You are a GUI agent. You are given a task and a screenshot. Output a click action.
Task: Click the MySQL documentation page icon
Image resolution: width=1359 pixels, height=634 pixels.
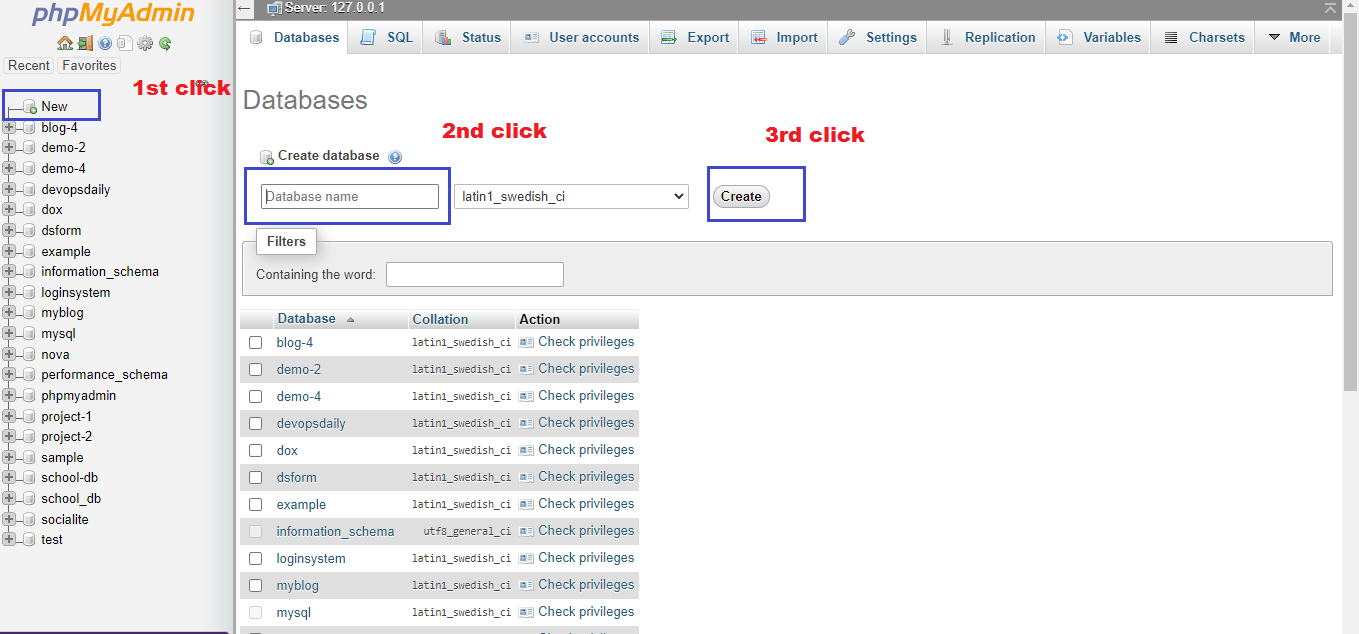tap(124, 43)
